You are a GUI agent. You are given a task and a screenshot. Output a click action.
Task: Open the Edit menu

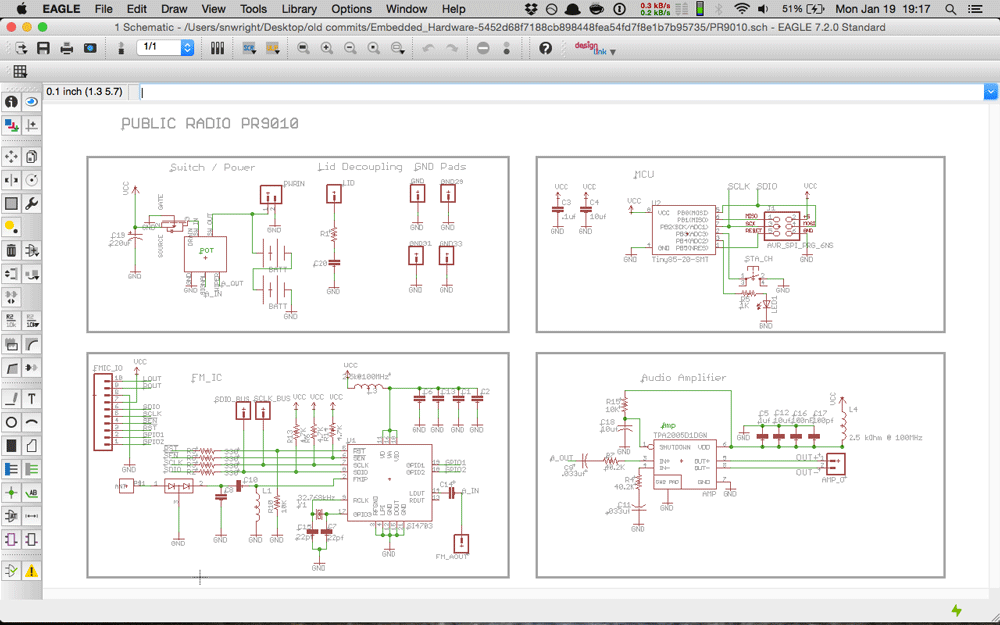click(x=136, y=9)
